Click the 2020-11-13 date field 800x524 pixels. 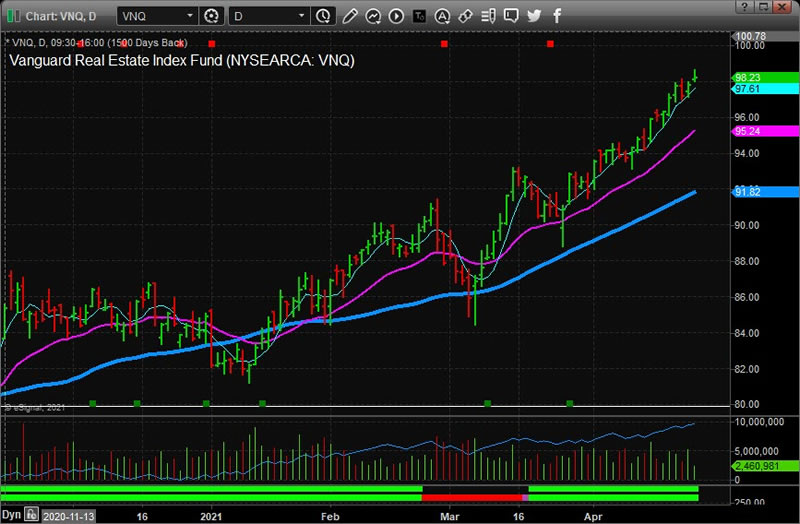[x=69, y=516]
